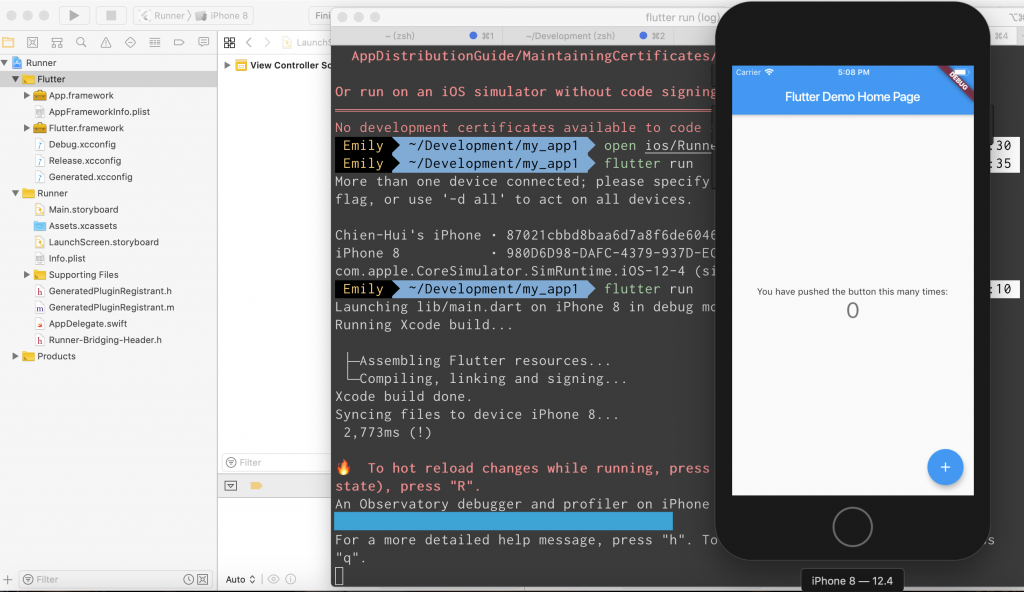The height and width of the screenshot is (592, 1024).
Task: Open GeneratedPluginRegistrant.h file
Action: pos(110,291)
